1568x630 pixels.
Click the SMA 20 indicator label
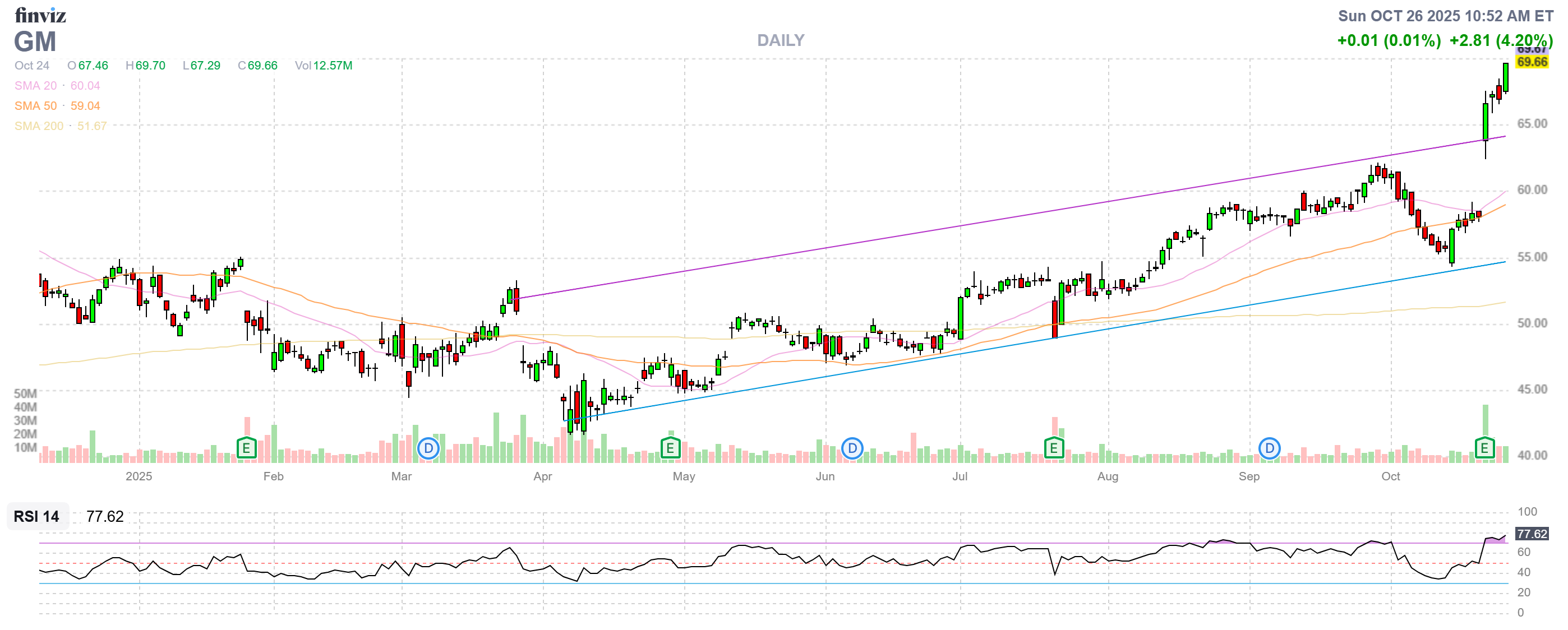coord(35,86)
